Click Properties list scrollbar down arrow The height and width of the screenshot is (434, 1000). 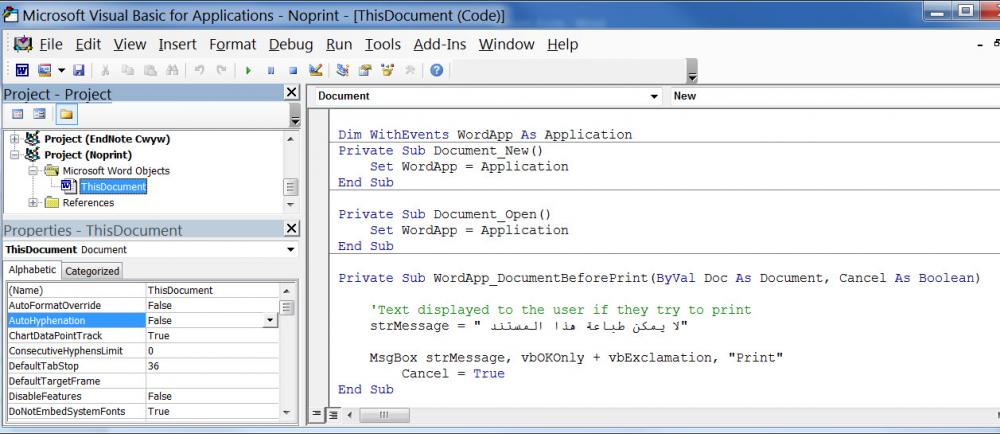pos(286,412)
